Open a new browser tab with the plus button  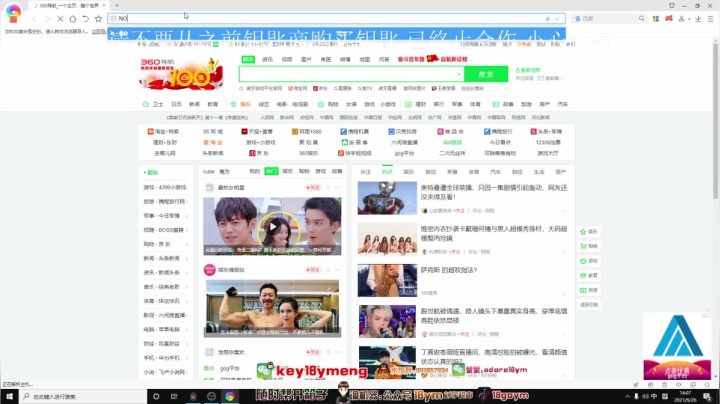click(x=117, y=6)
